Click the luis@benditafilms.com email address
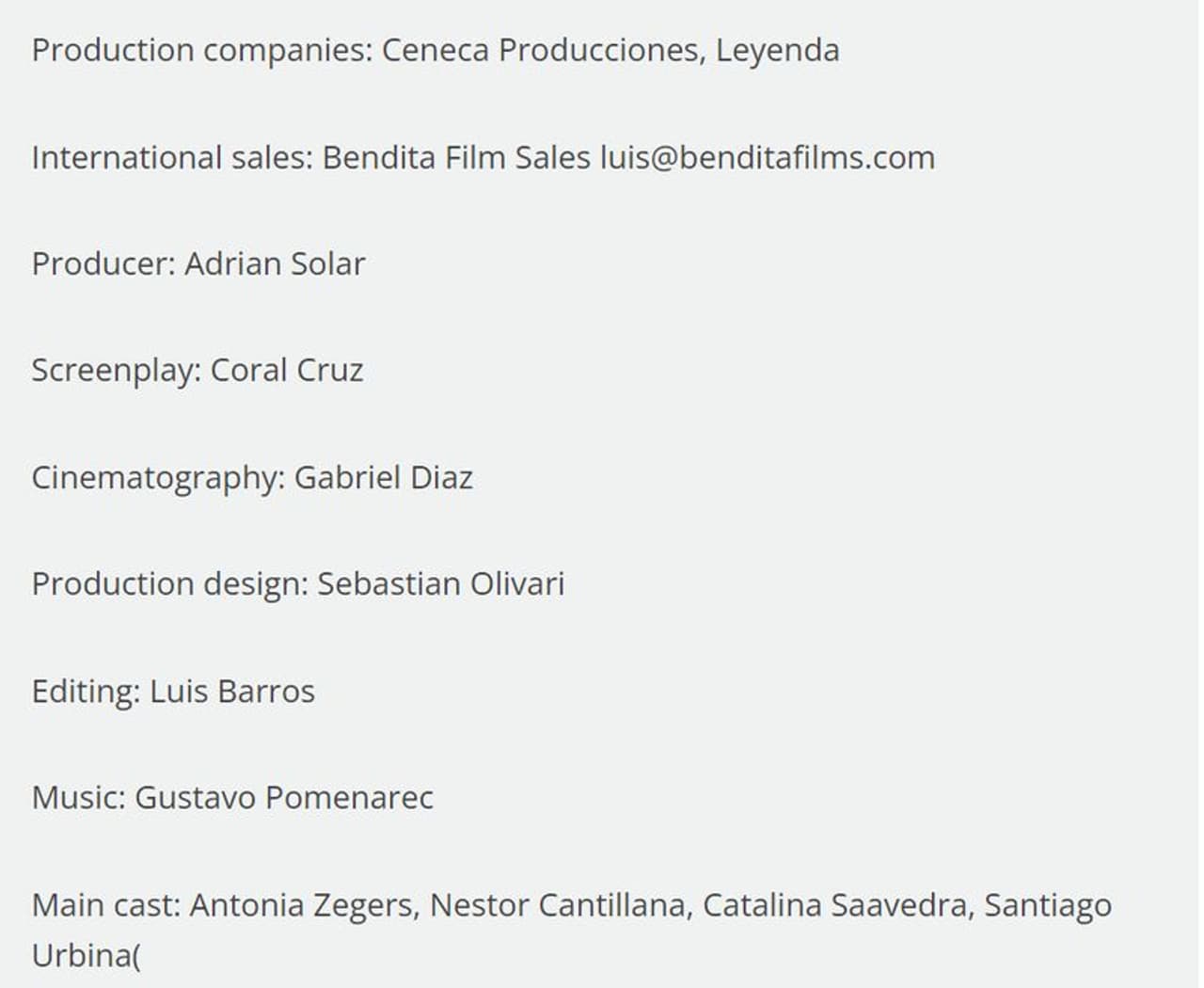1204x988 pixels. pos(768,157)
